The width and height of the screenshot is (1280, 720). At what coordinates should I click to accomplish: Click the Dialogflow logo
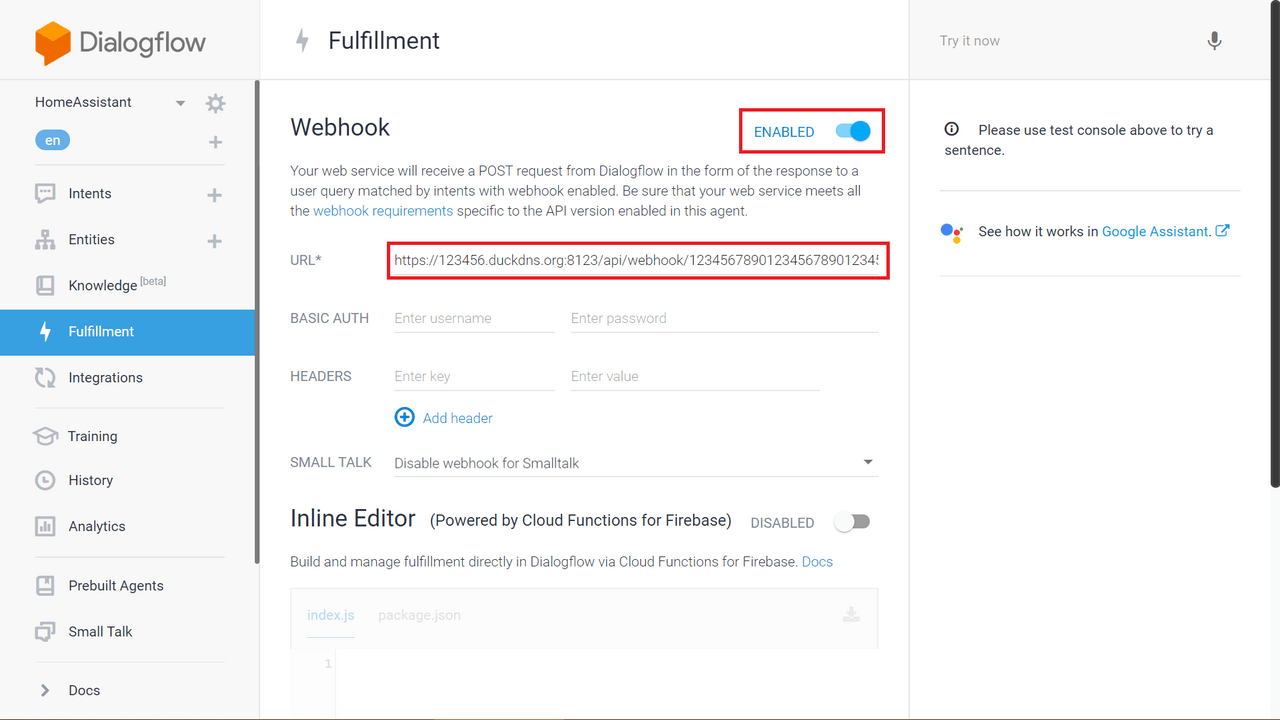[120, 42]
